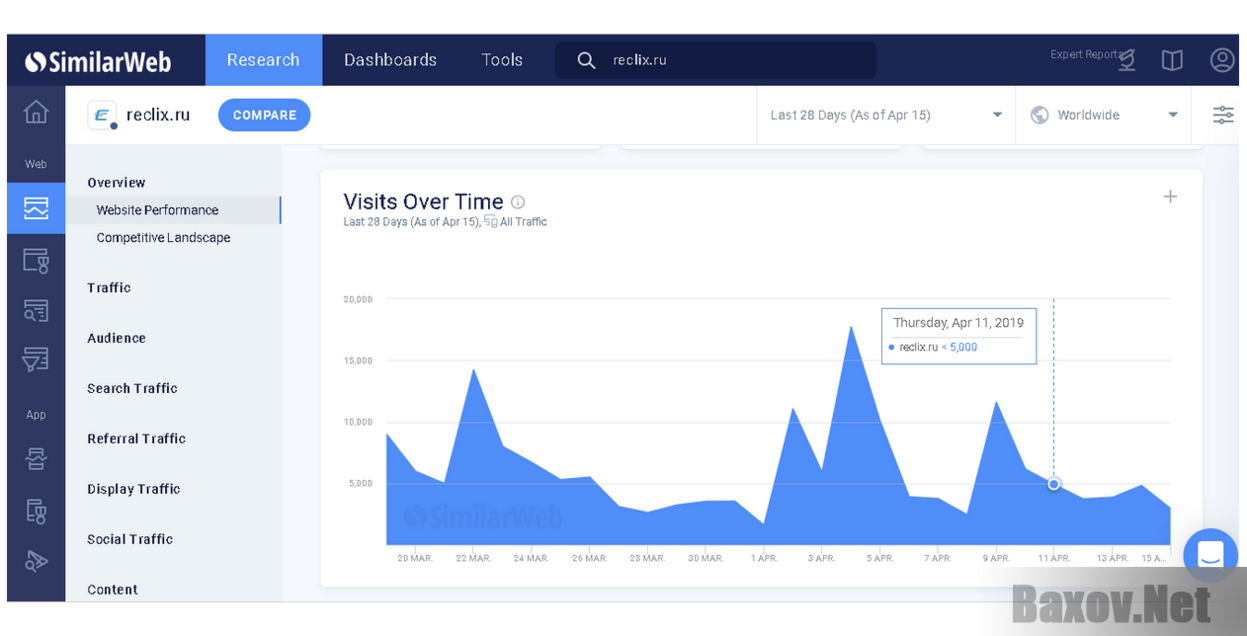Click the '< 5,000' tooltip value
This screenshot has width=1247, height=636.
click(959, 347)
